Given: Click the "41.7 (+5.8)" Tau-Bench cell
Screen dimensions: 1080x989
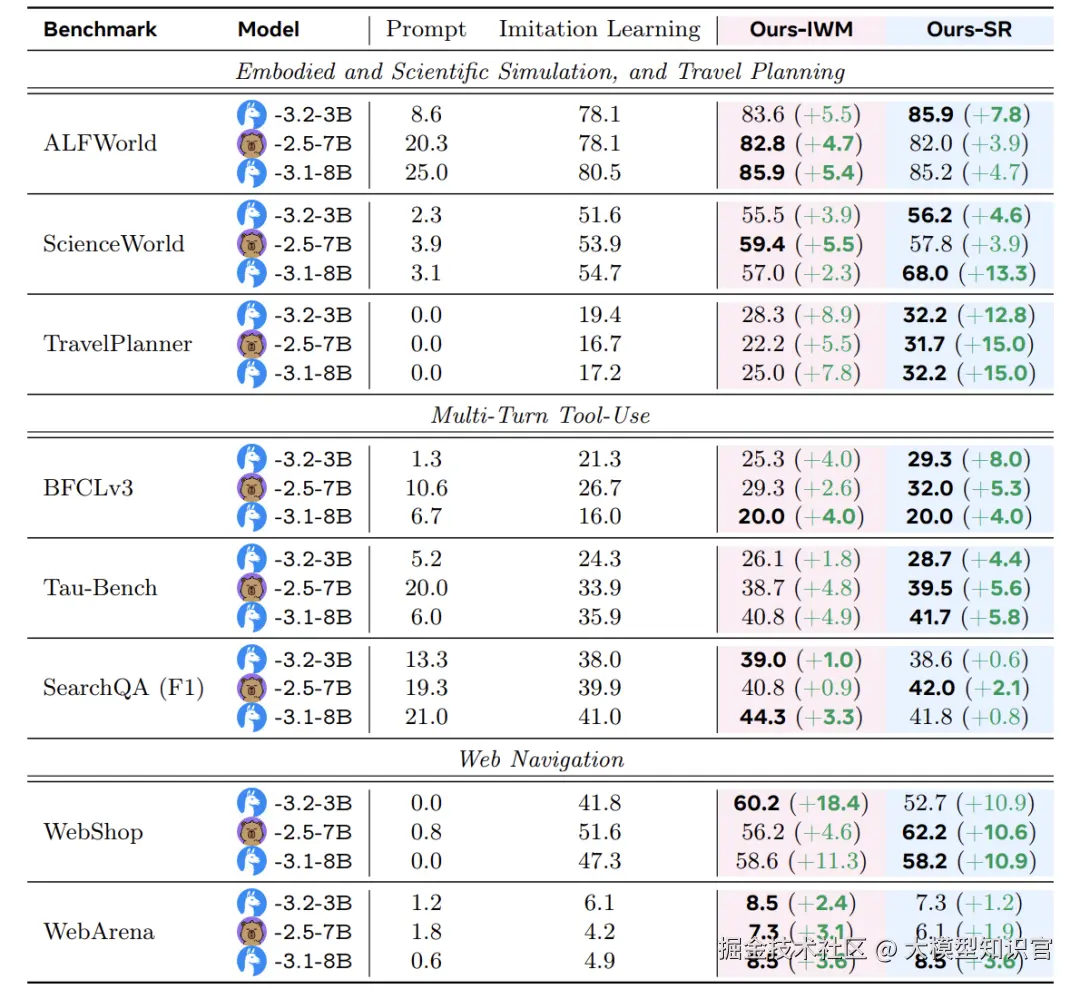Looking at the screenshot, I should pyautogui.click(x=969, y=617).
